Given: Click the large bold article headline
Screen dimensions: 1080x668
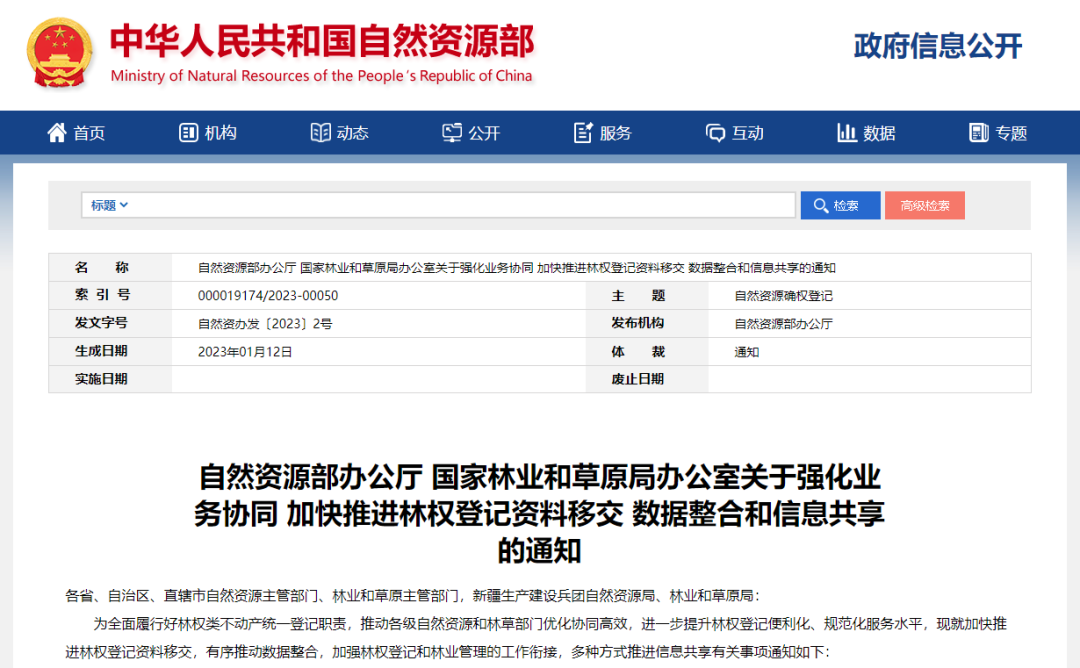Looking at the screenshot, I should click(x=539, y=514).
